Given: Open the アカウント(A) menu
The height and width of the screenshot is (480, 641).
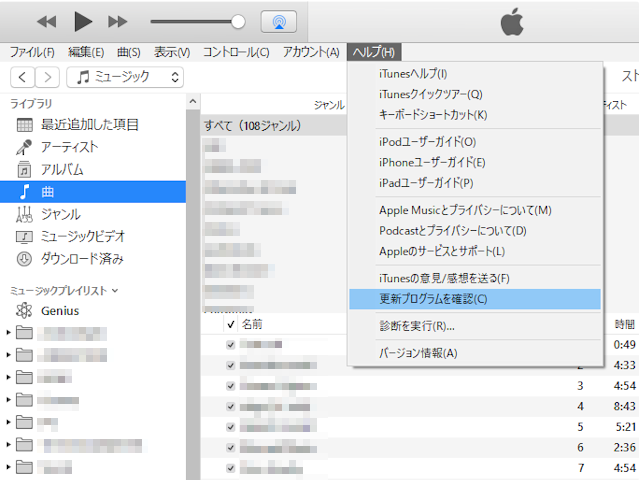Looking at the screenshot, I should click(x=311, y=52).
